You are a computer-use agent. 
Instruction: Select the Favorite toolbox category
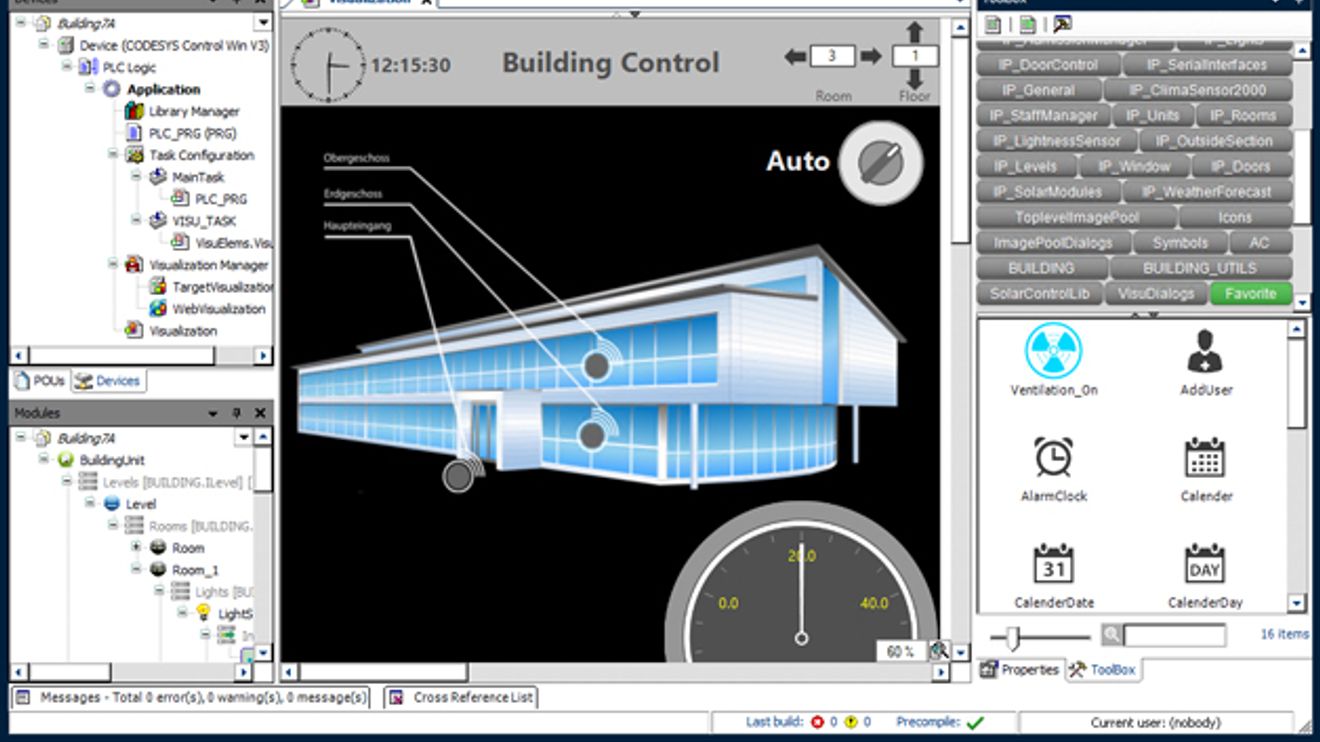point(1250,294)
